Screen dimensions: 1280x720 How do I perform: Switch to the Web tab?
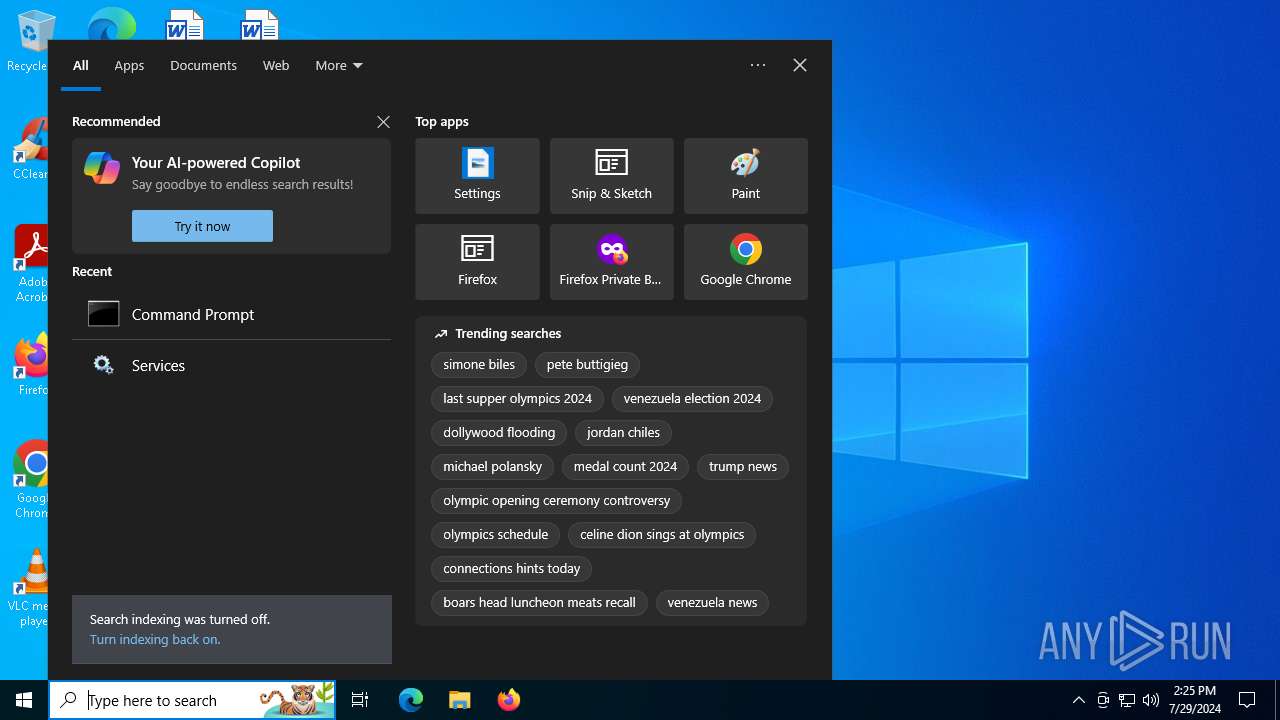click(x=276, y=65)
